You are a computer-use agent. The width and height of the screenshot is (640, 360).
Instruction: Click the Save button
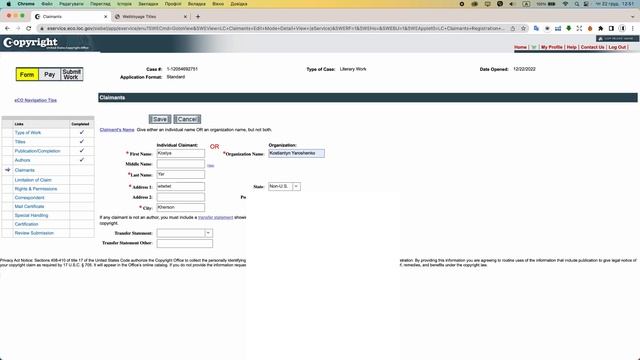click(x=160, y=119)
